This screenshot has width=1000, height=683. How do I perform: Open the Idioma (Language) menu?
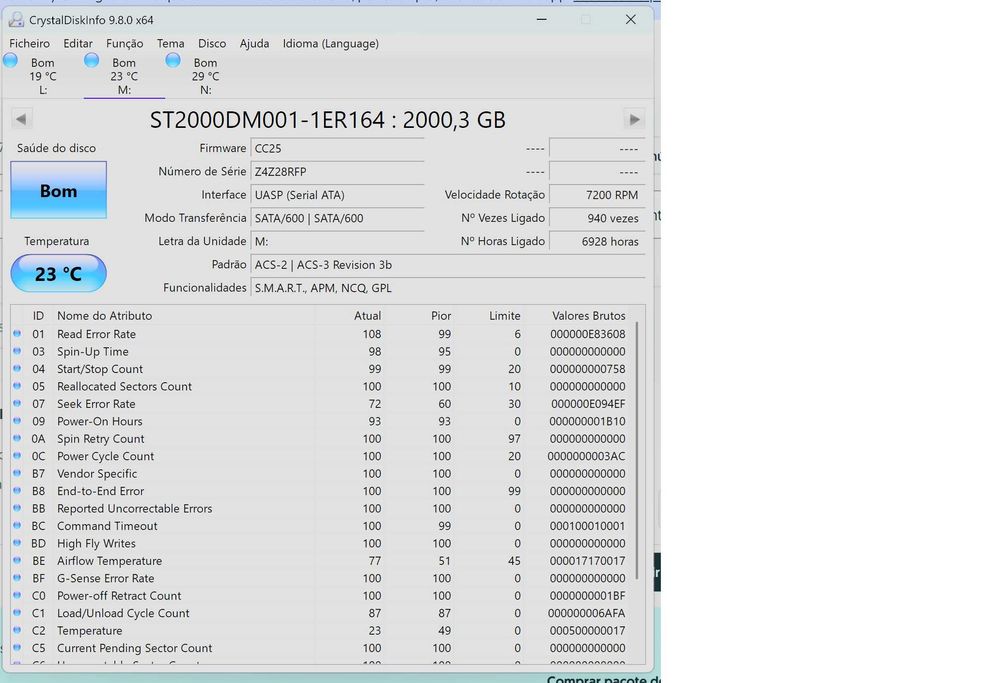[330, 43]
